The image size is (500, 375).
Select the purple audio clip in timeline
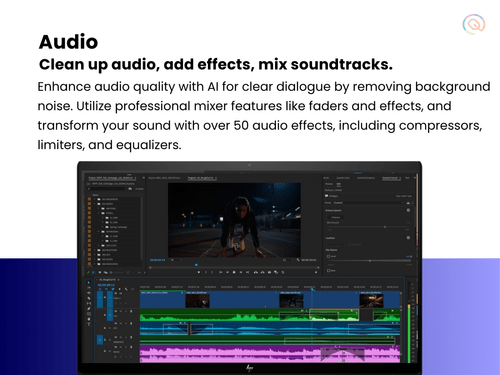[270, 354]
